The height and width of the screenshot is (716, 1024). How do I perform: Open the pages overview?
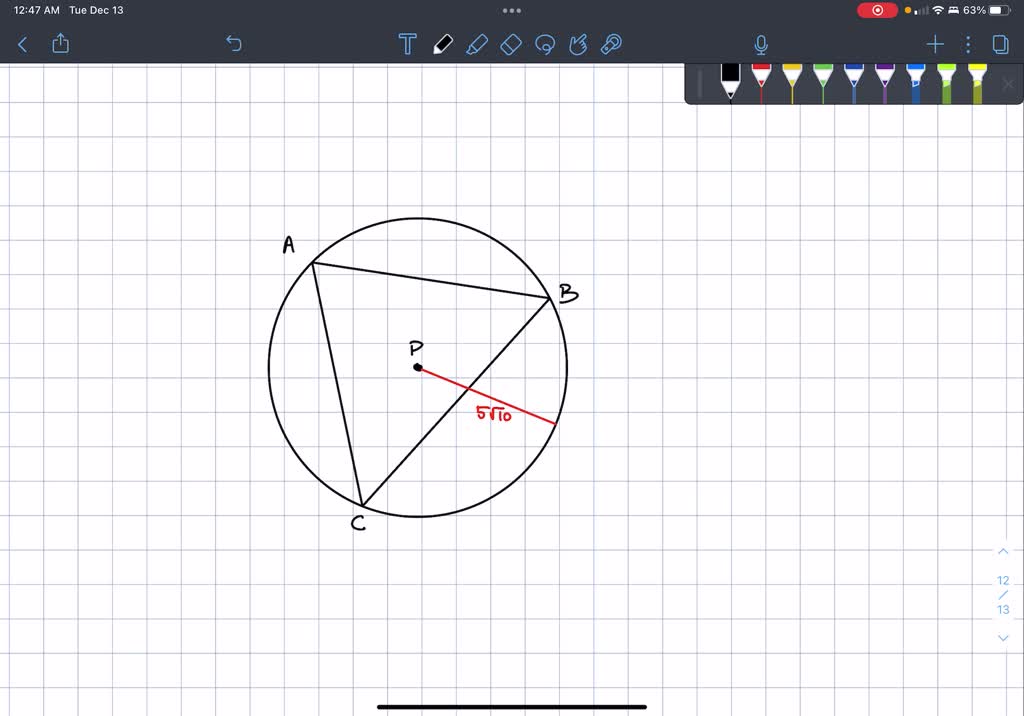[1001, 44]
